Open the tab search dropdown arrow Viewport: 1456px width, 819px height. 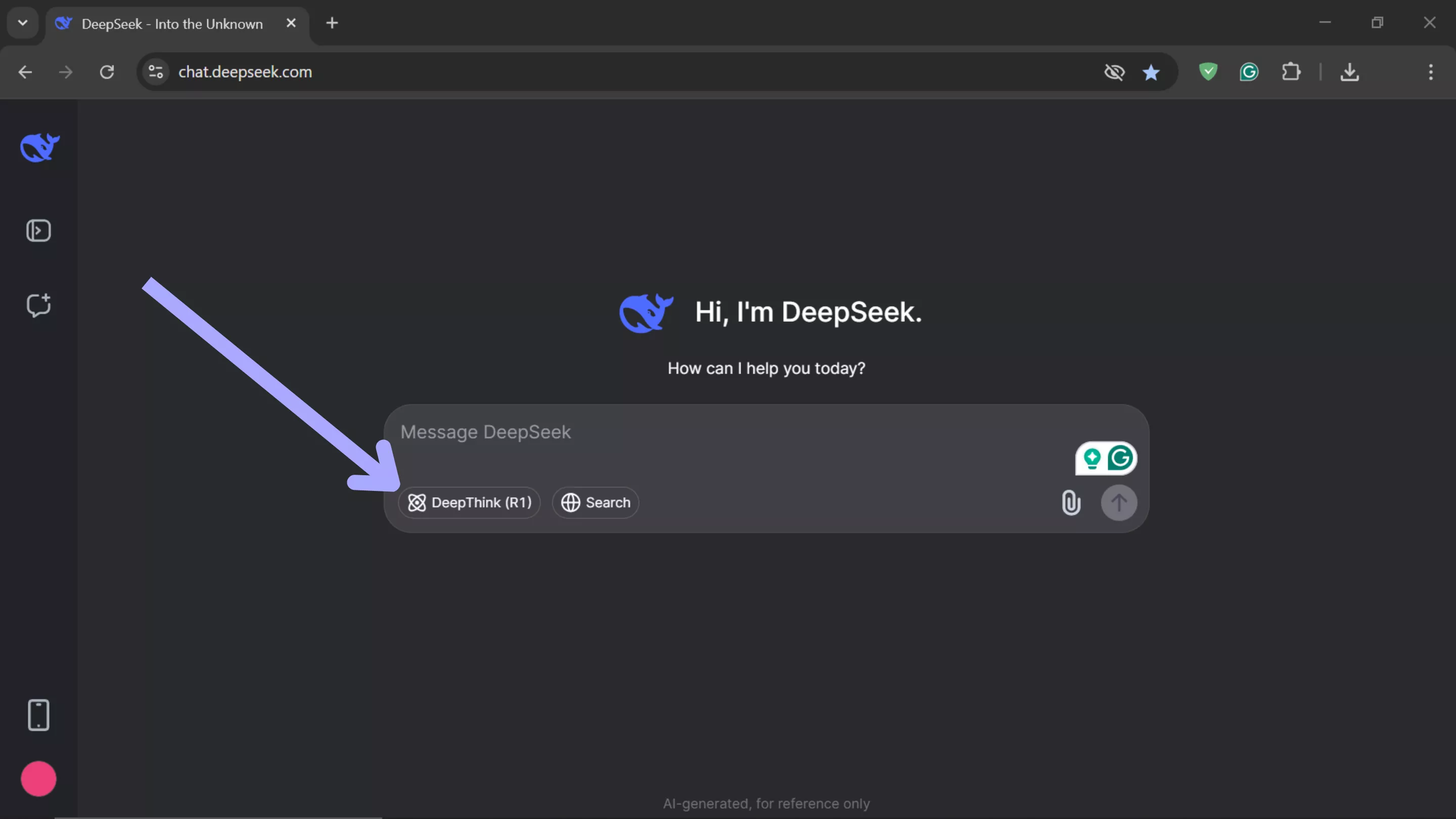(x=23, y=23)
